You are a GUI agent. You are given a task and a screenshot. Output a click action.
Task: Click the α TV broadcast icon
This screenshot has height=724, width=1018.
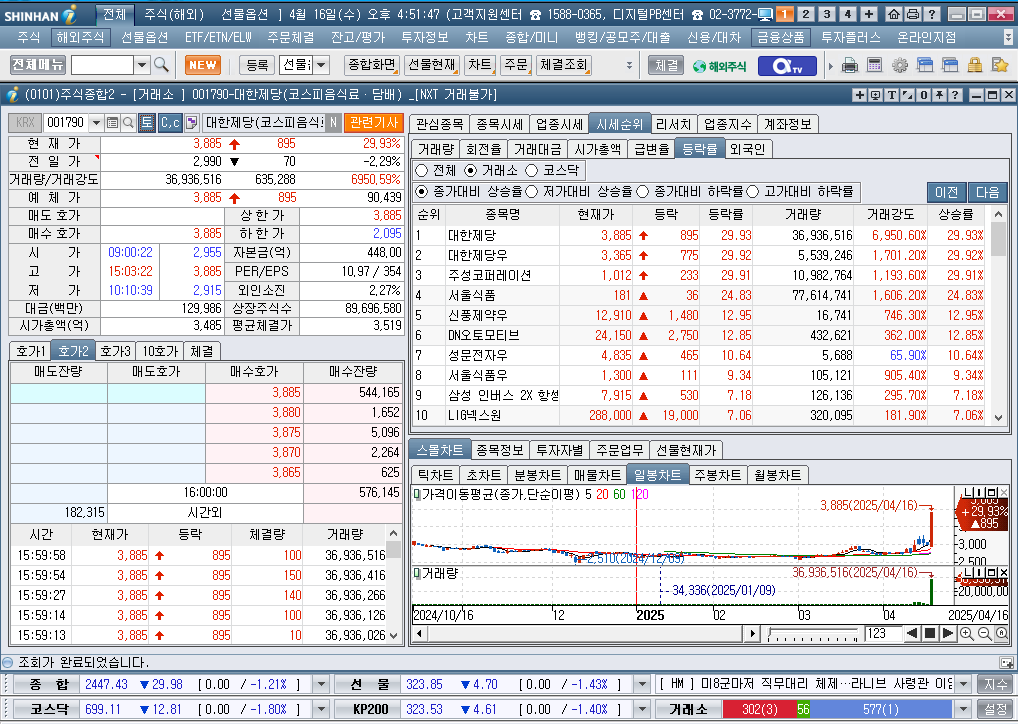[x=787, y=66]
